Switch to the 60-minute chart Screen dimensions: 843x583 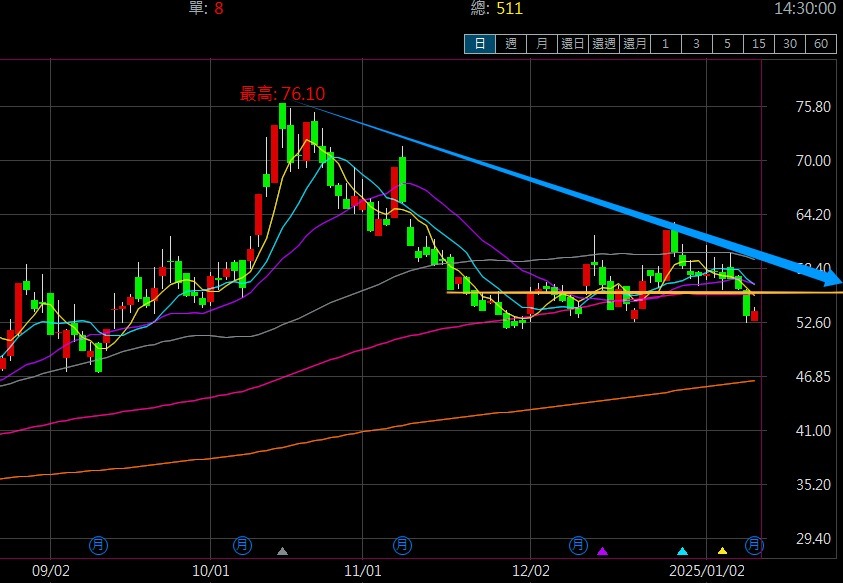click(x=821, y=43)
